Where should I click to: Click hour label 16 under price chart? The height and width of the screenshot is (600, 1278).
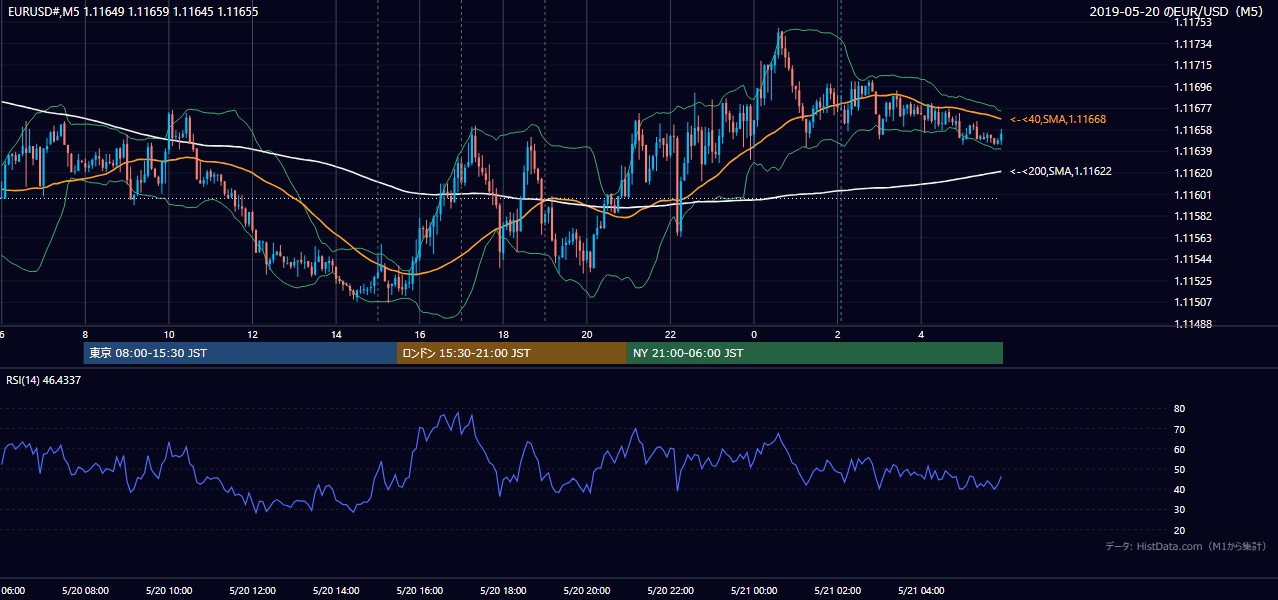[420, 334]
